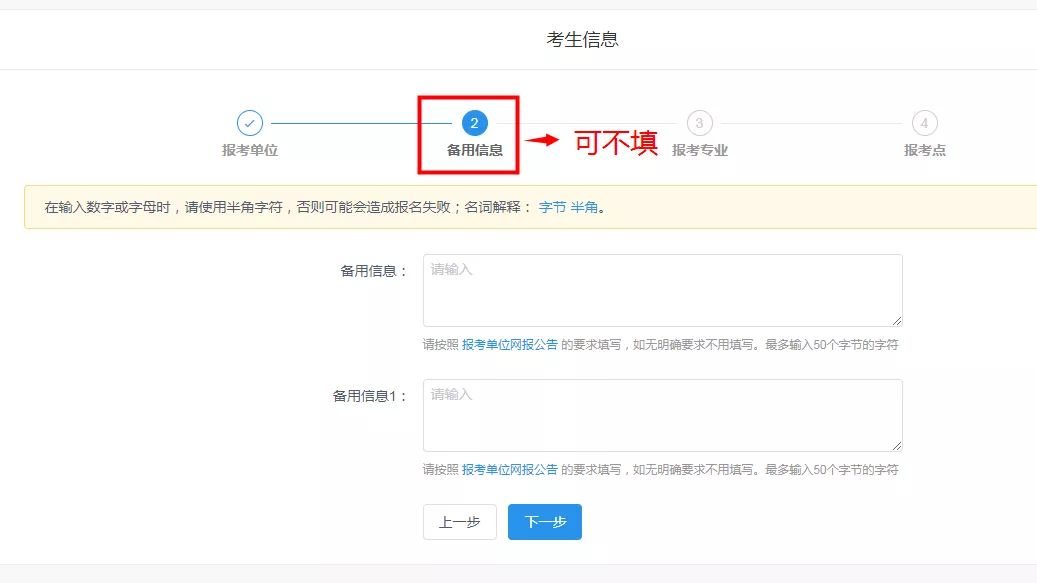Click the completed checkmark step circle
Screen dimensions: 1037x583
pos(250,123)
